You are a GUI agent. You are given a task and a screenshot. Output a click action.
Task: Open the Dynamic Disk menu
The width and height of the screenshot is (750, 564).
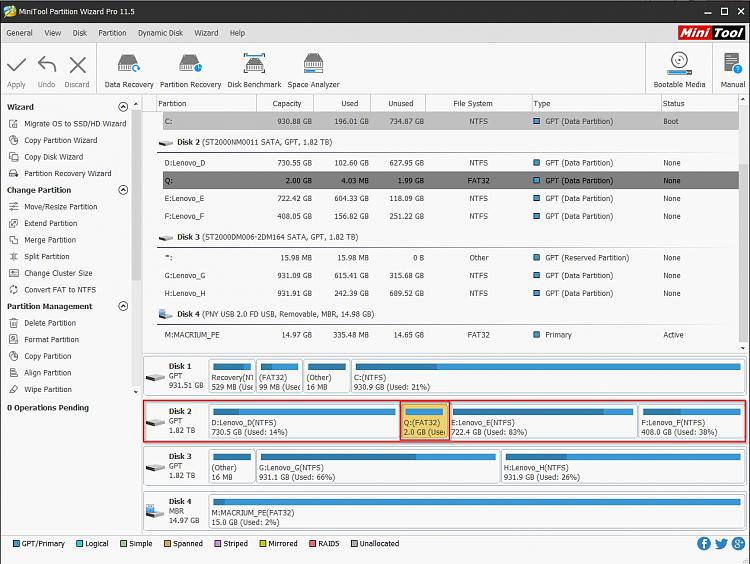160,33
